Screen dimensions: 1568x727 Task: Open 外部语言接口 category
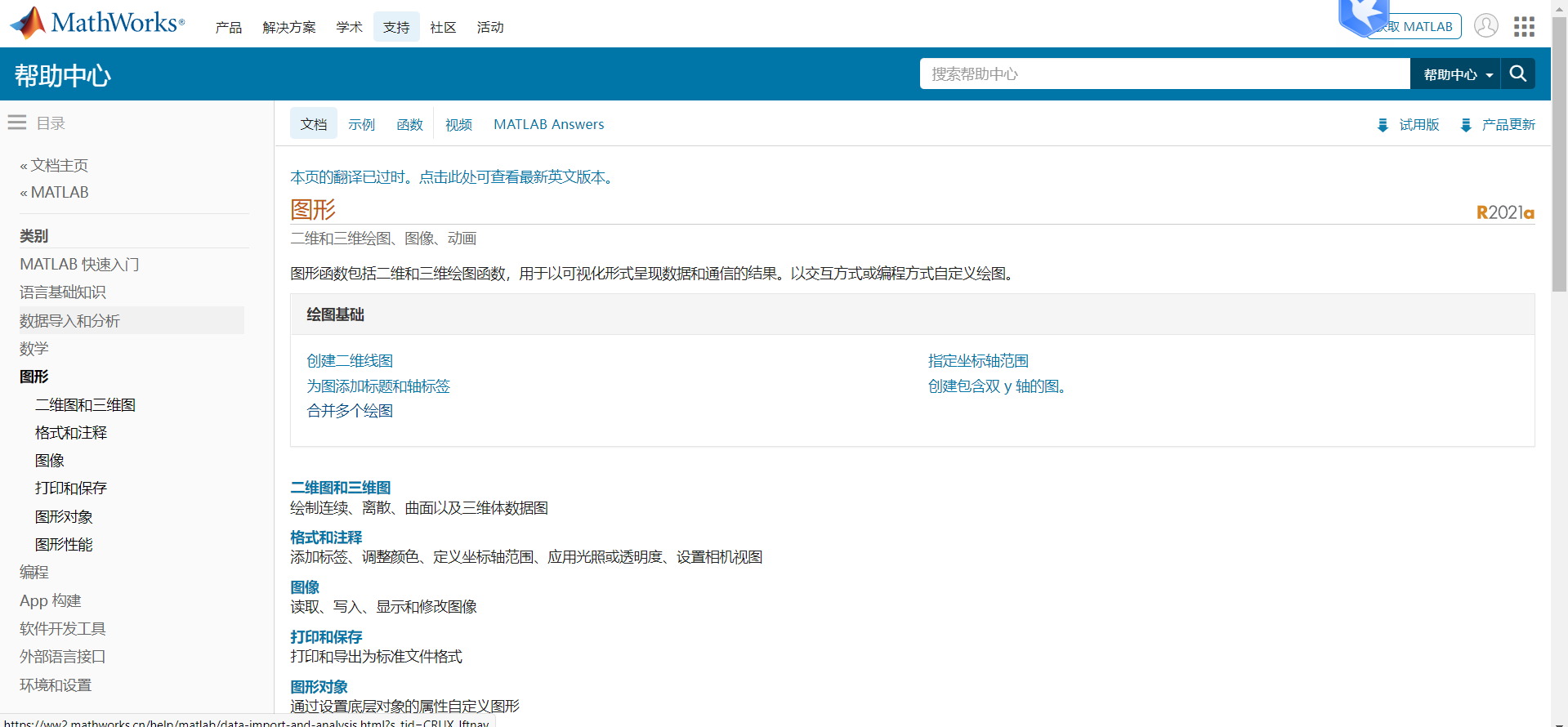click(63, 656)
